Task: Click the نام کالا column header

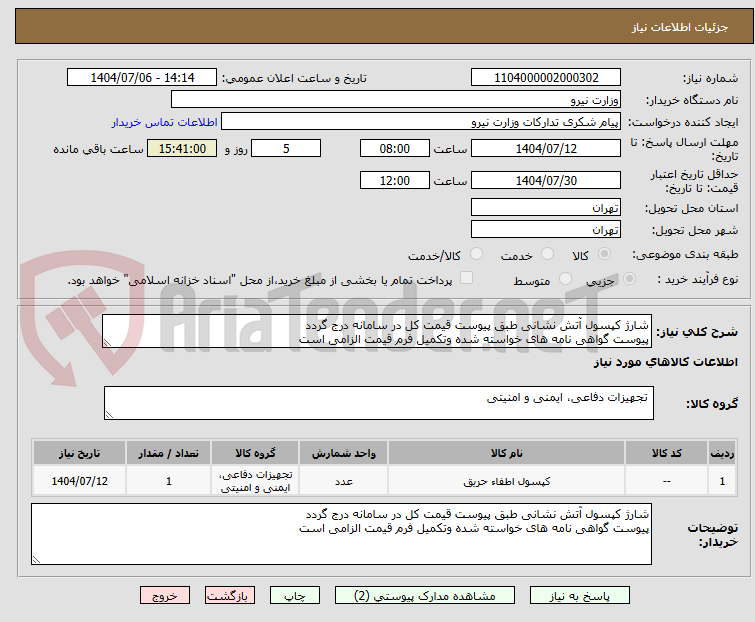Action: tap(507, 453)
